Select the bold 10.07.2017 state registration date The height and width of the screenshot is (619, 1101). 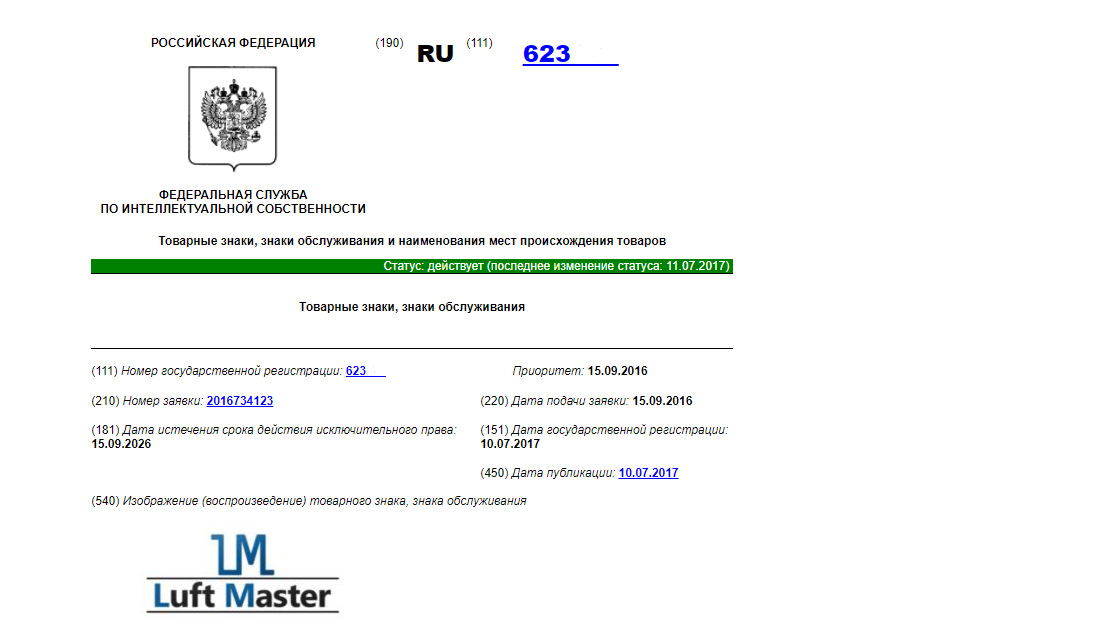click(x=510, y=444)
